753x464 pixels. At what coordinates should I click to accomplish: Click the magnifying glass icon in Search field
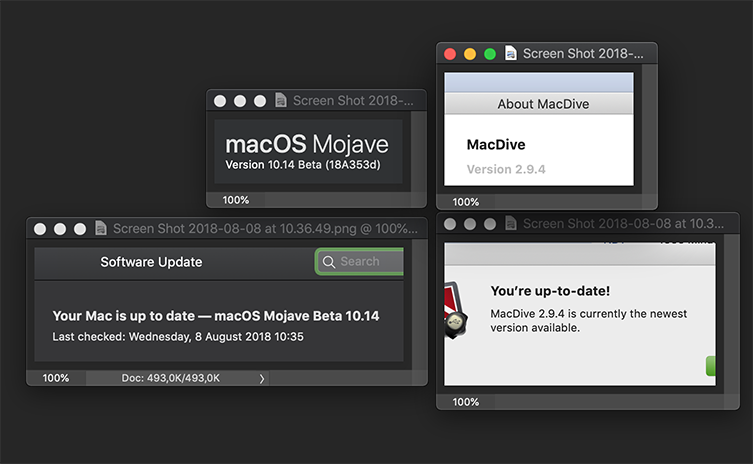pyautogui.click(x=328, y=262)
